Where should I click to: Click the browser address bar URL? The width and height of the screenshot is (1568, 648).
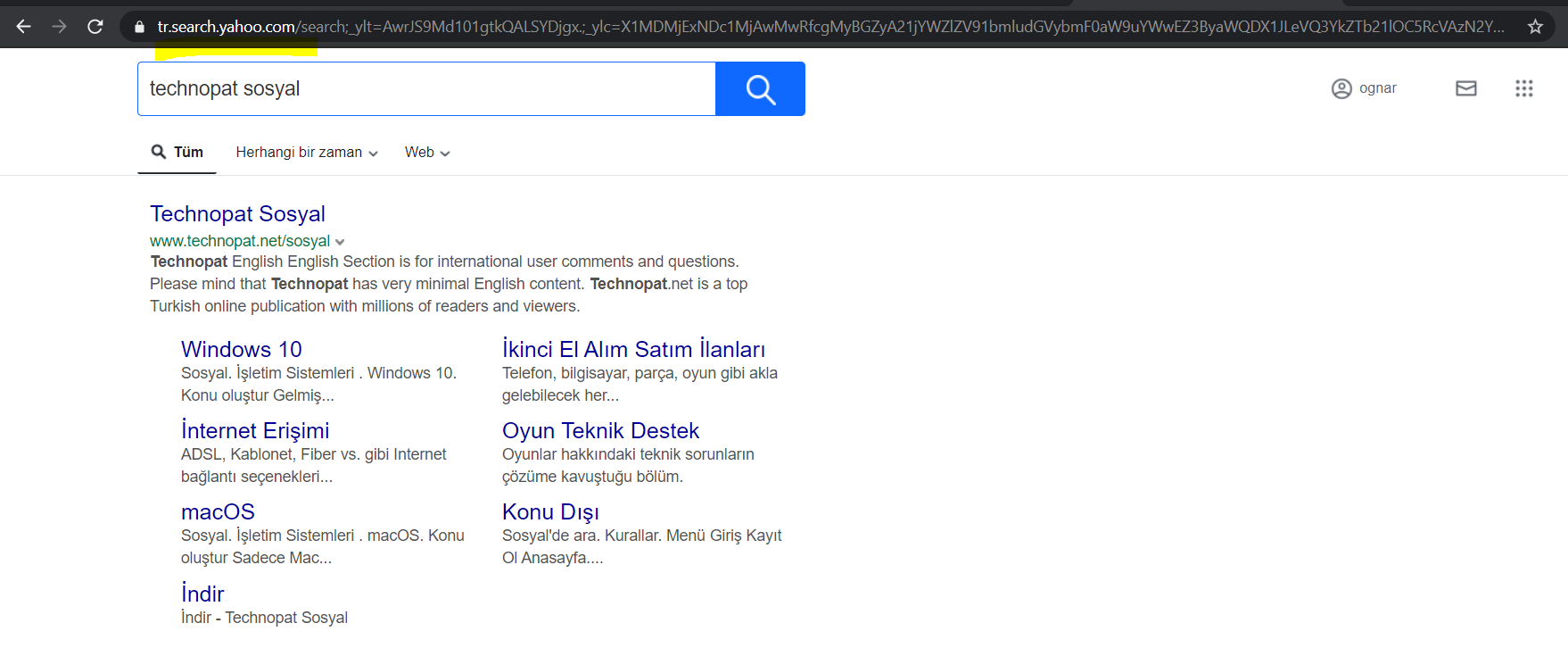point(830,27)
